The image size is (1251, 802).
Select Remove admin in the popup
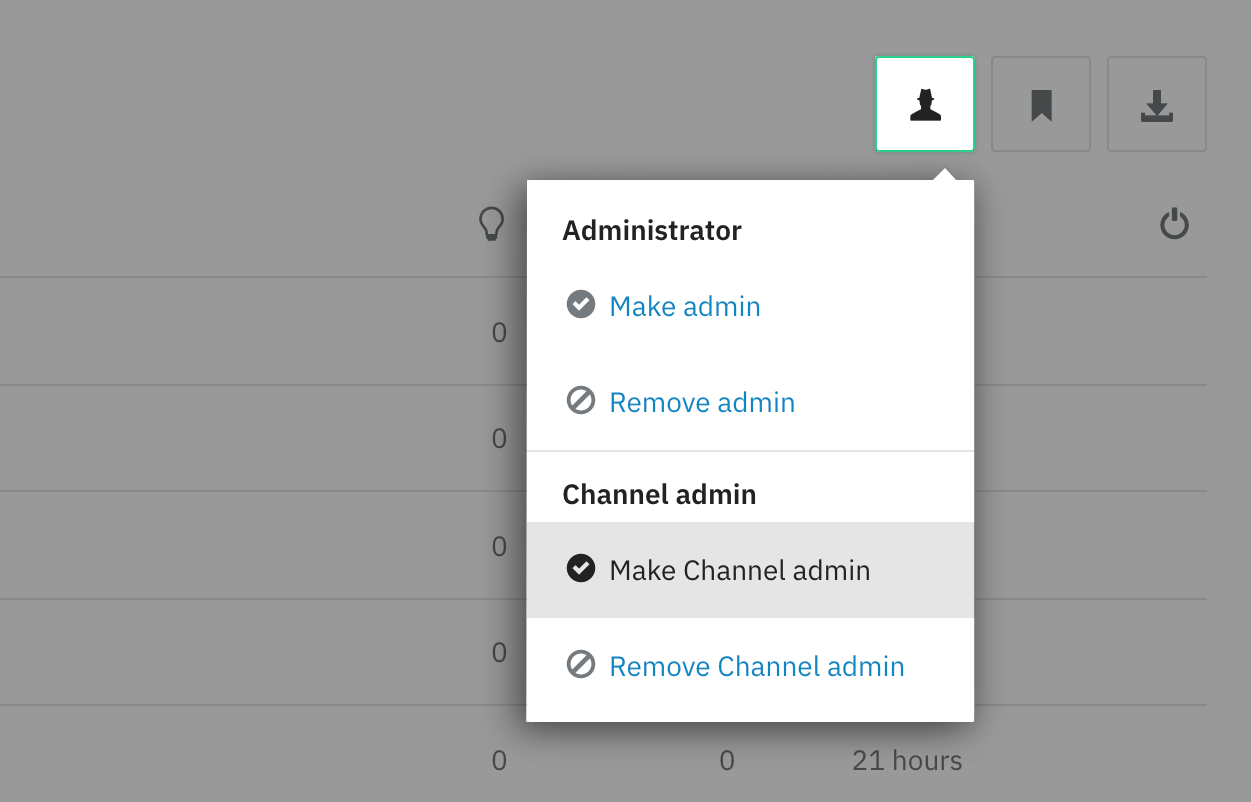(x=750, y=402)
